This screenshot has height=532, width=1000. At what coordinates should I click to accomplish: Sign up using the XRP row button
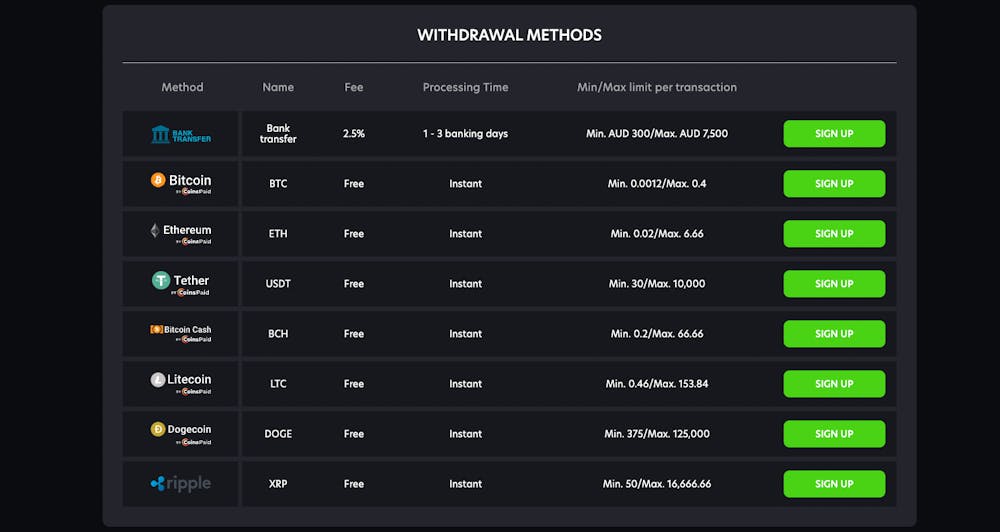834,484
